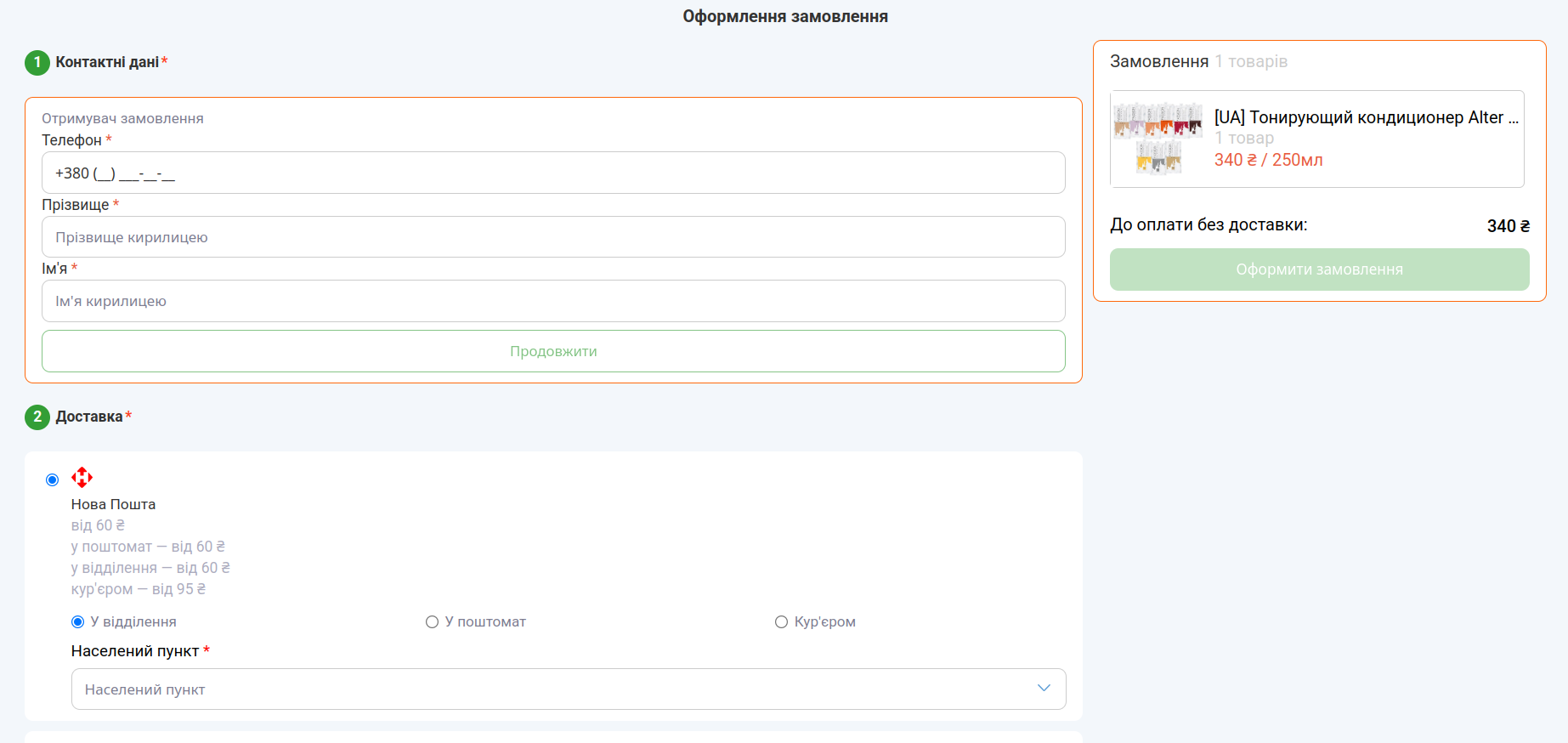Click the 340 ₴ / 250мл price text
The image size is (1568, 743).
(1268, 160)
